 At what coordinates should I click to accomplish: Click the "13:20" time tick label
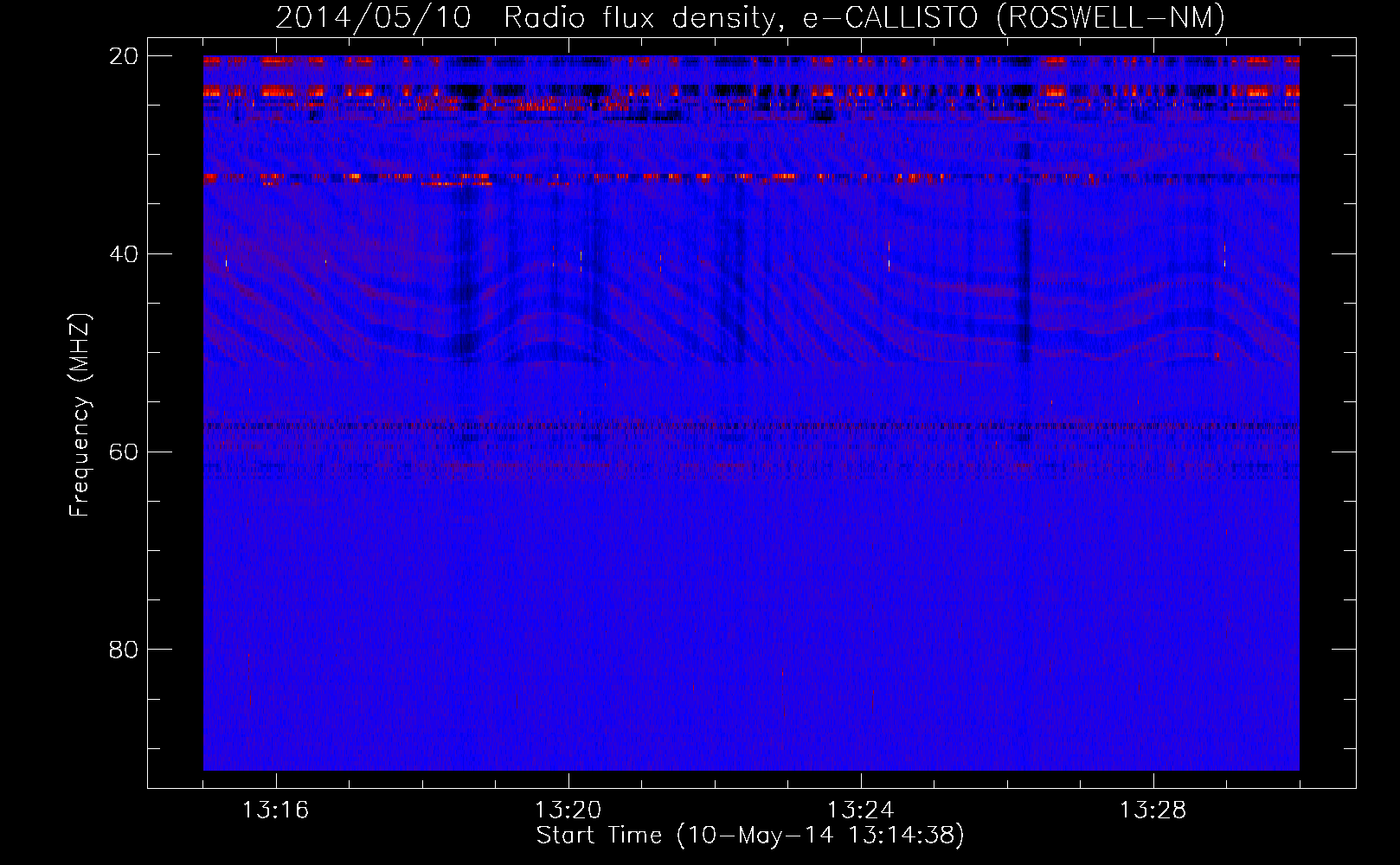point(568,811)
